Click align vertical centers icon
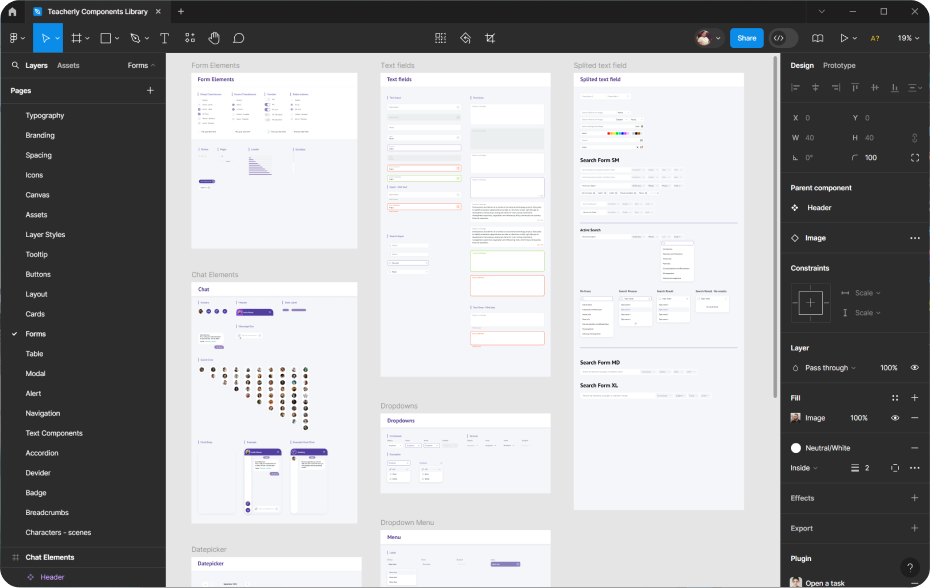 point(875,87)
